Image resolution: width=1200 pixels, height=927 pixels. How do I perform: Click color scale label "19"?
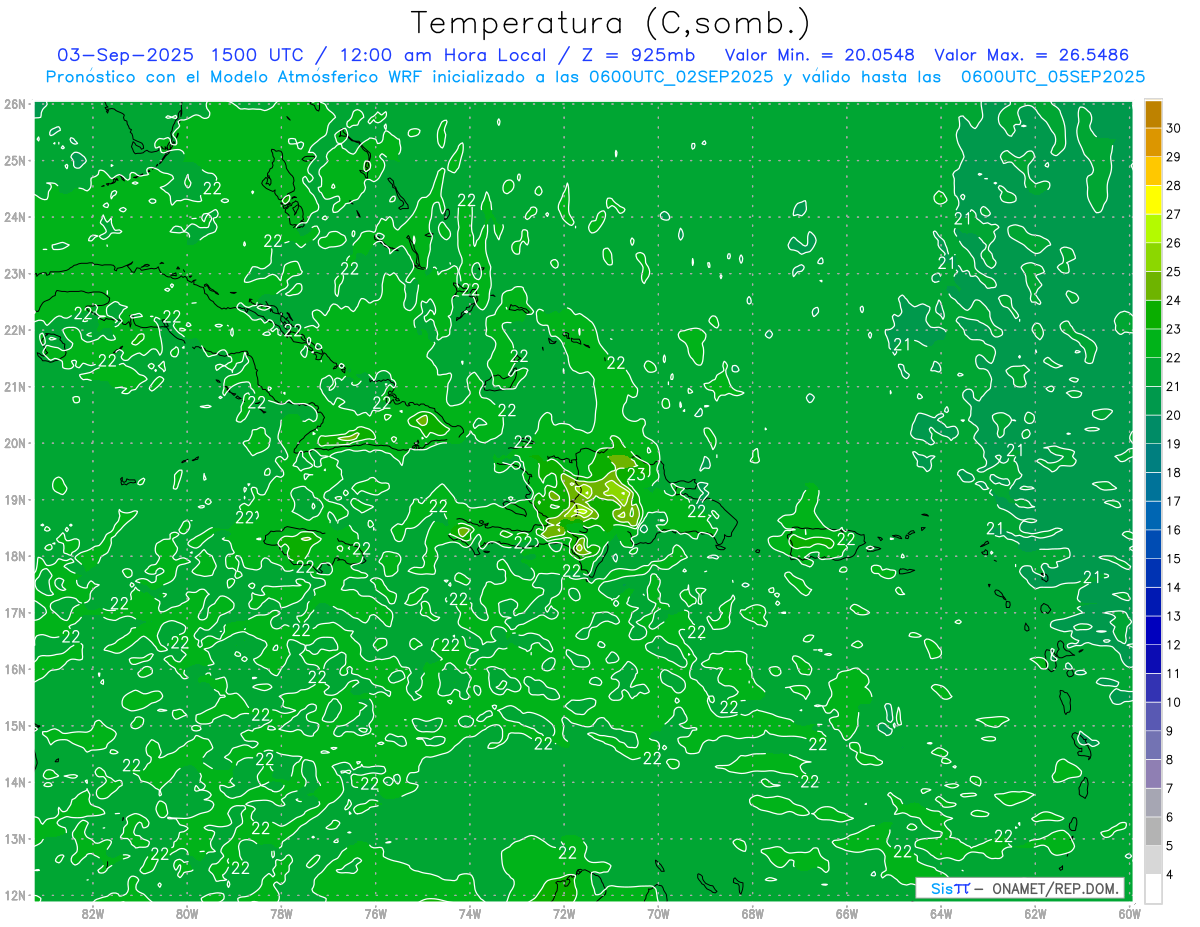(x=1174, y=444)
